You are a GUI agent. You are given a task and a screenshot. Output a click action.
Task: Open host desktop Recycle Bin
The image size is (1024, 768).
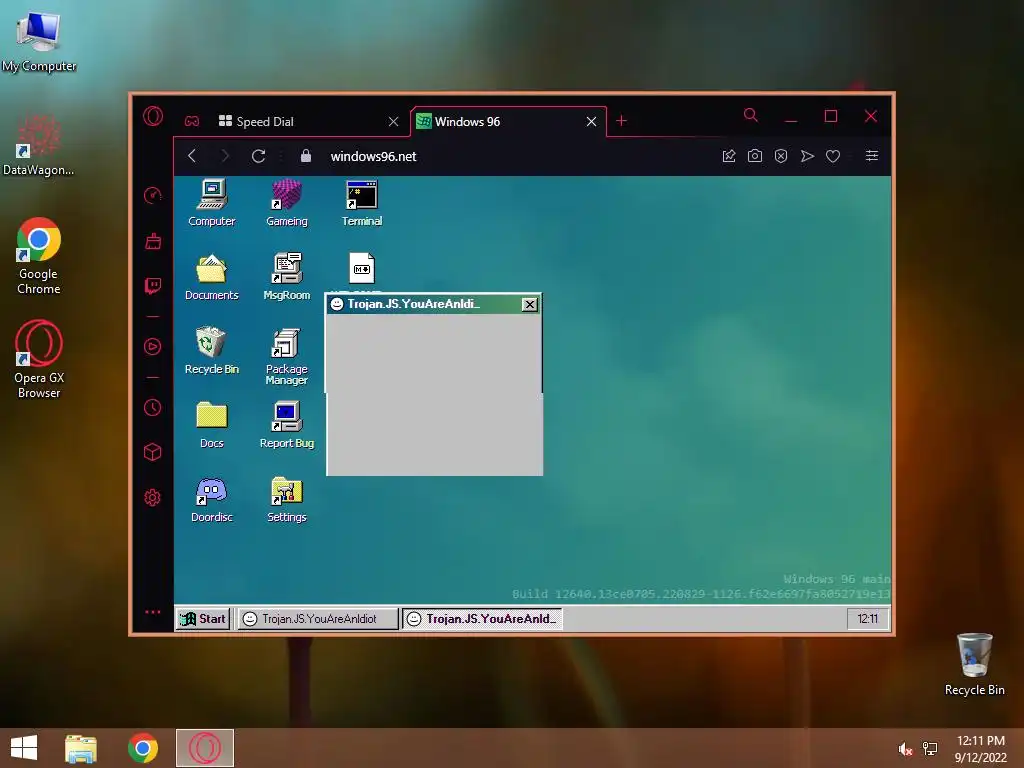(974, 664)
